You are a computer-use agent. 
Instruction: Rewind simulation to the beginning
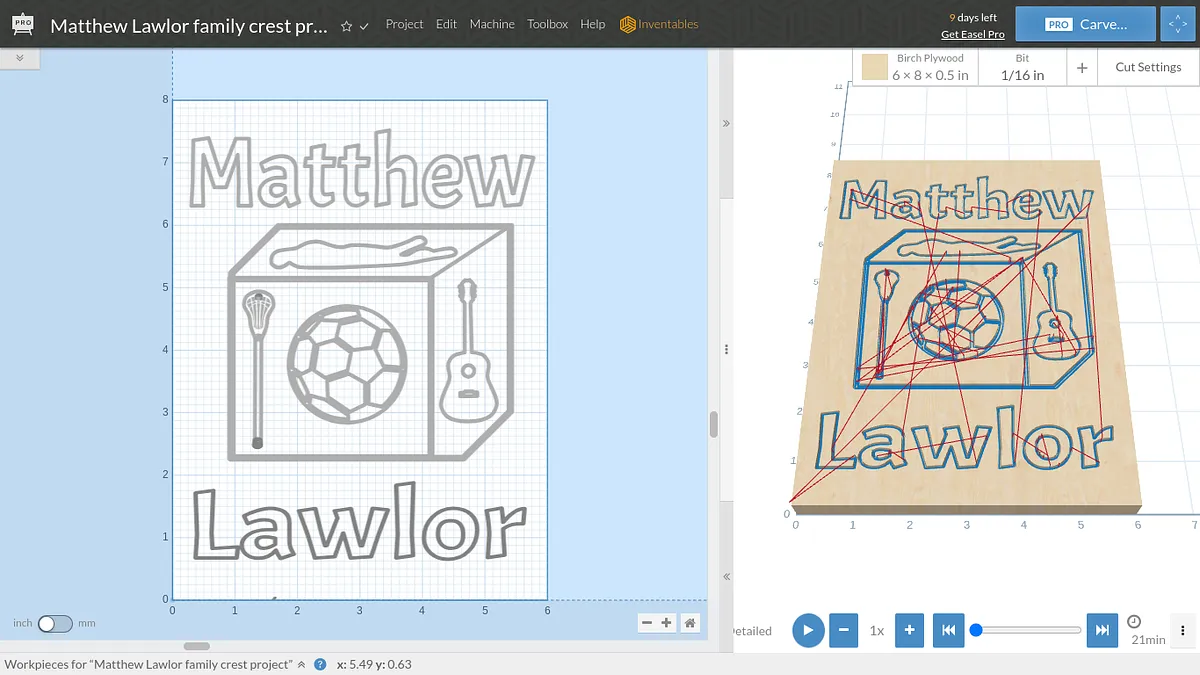point(948,630)
